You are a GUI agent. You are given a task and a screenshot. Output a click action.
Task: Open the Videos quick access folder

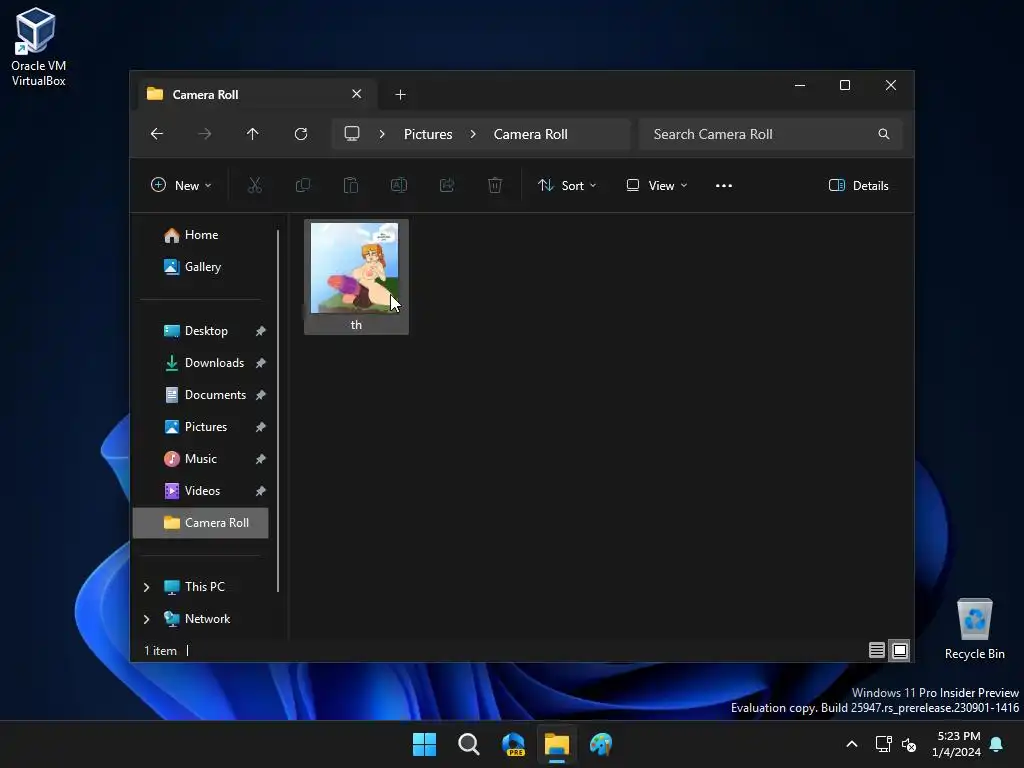click(200, 491)
